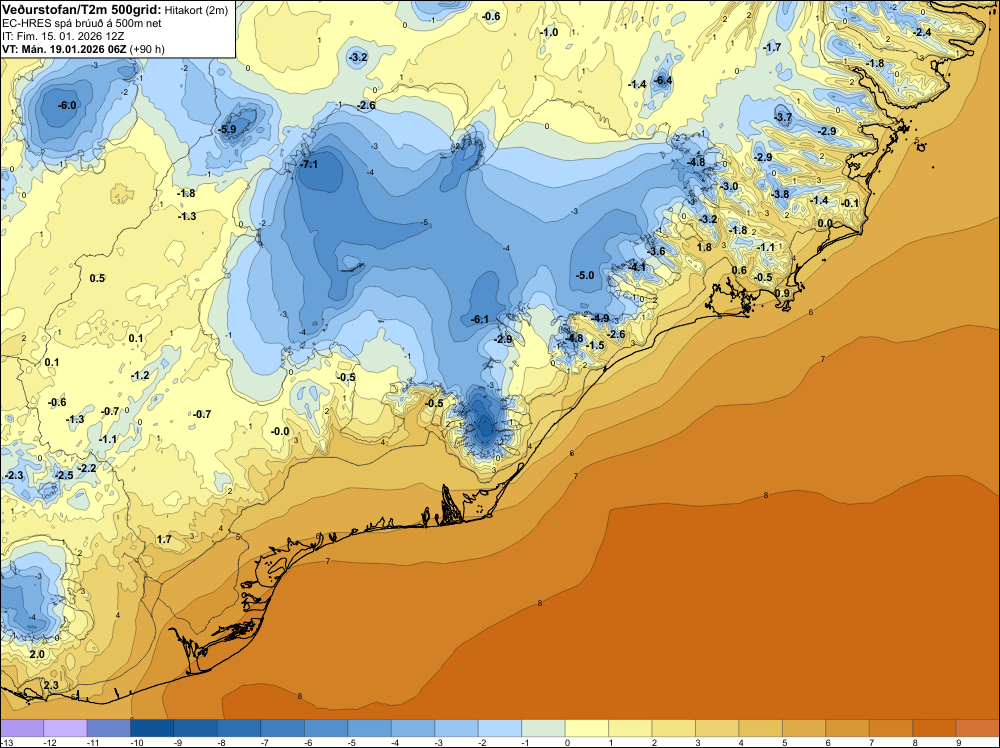Click the 0.5 temperature value inland west
Viewport: 1000px width, 748px height.
pyautogui.click(x=97, y=278)
